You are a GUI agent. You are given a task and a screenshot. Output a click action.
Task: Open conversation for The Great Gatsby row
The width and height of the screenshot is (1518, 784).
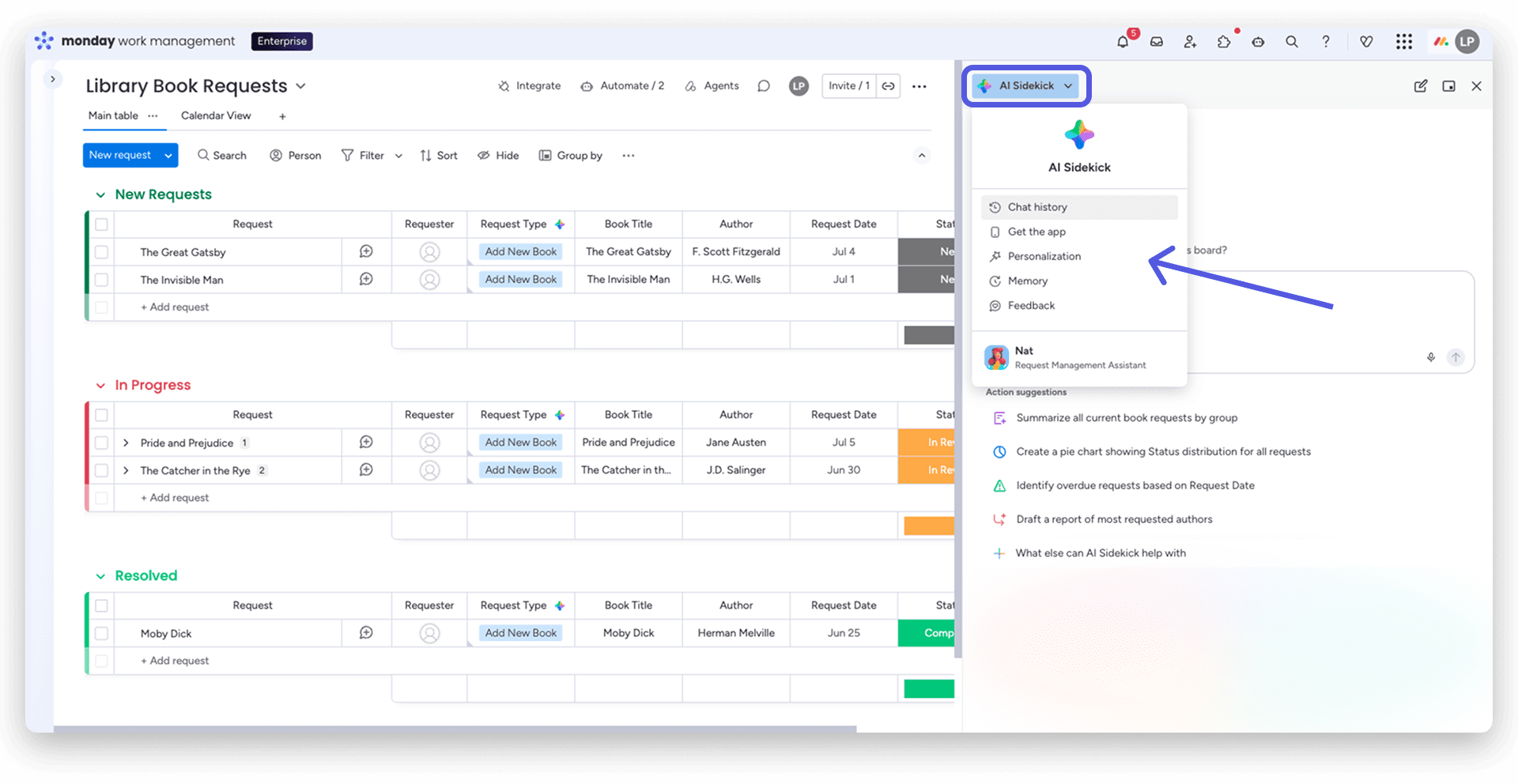tap(366, 251)
